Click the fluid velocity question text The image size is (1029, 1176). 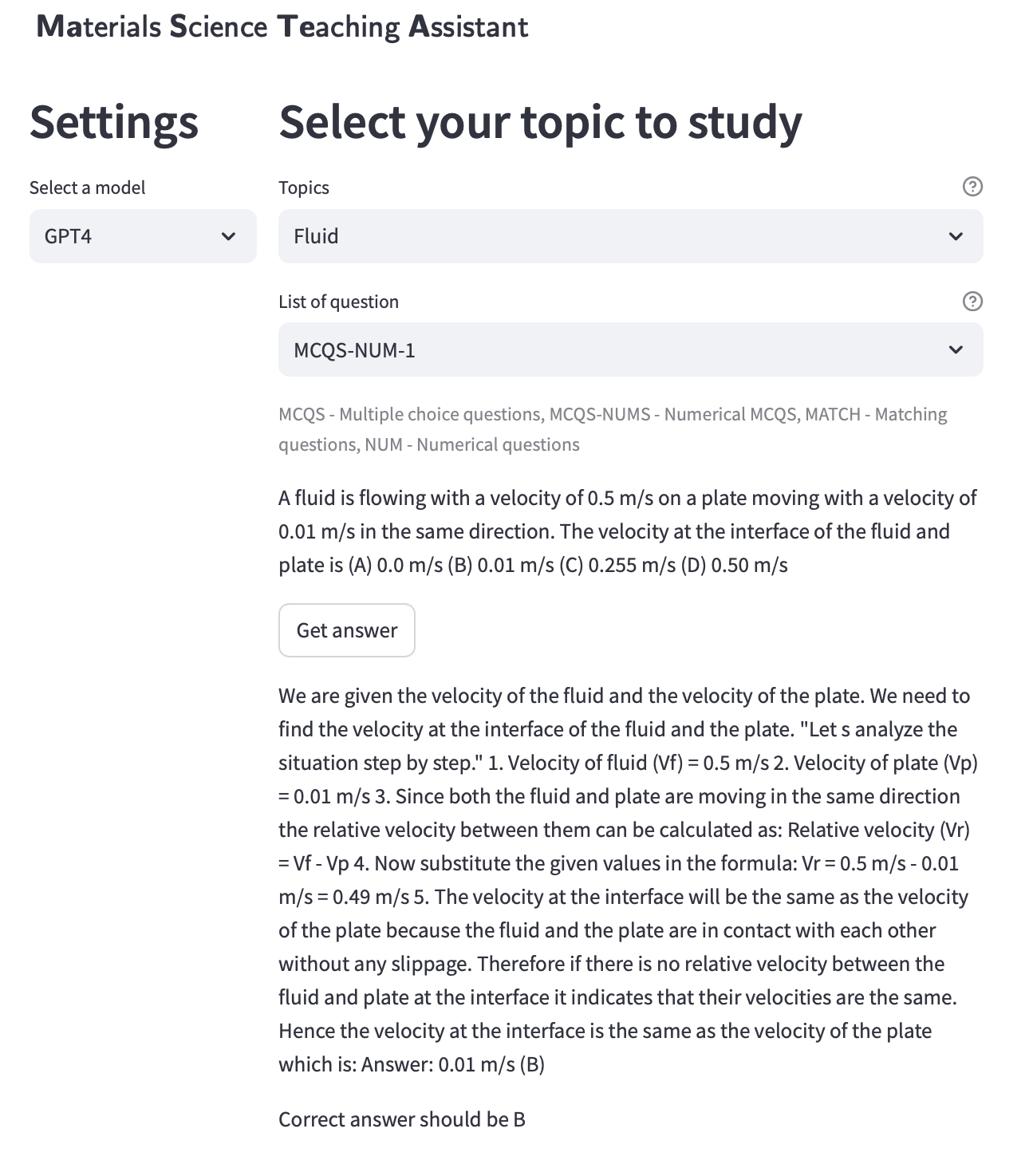[627, 531]
